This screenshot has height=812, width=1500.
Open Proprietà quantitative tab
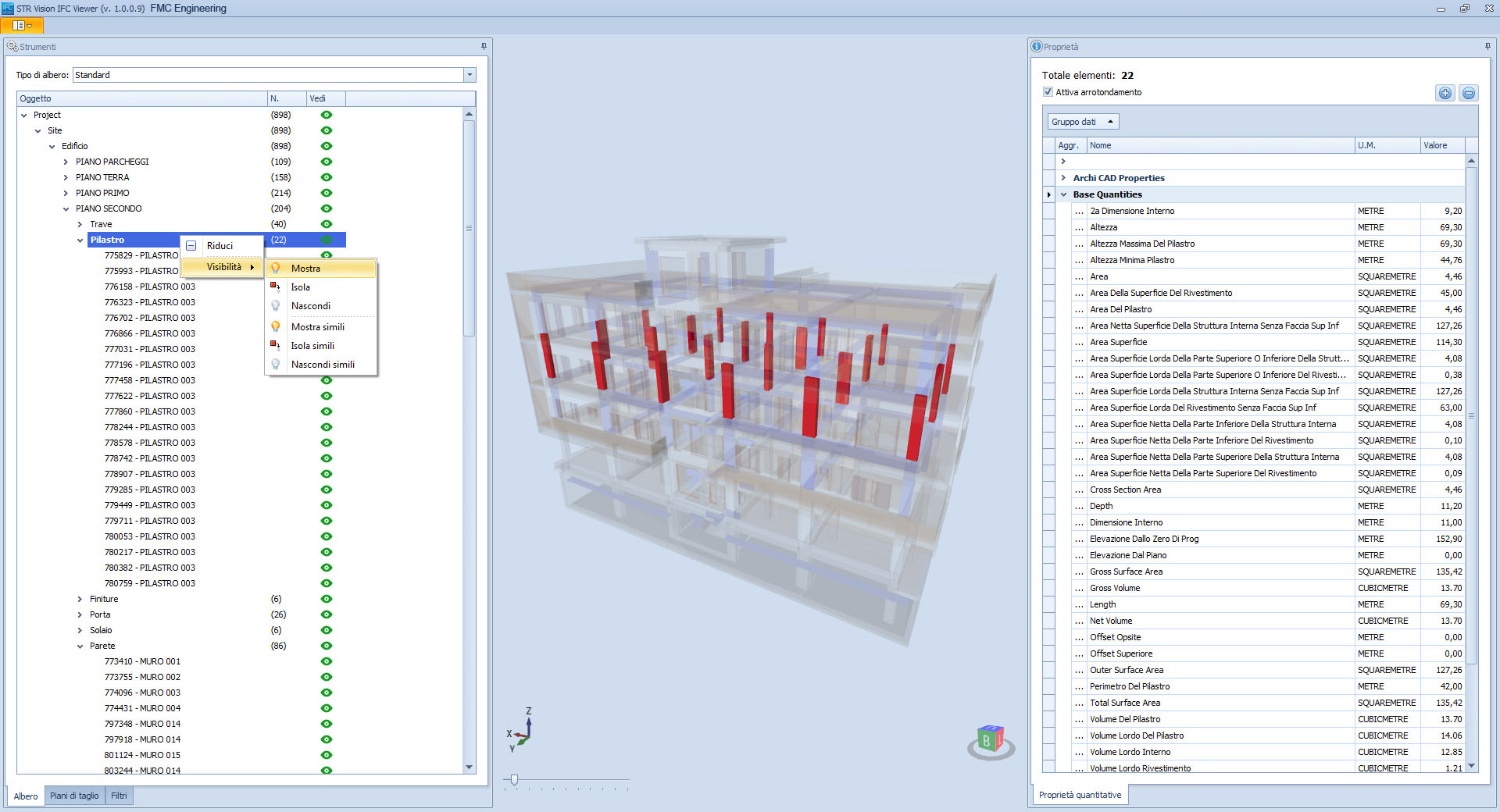coord(1080,795)
